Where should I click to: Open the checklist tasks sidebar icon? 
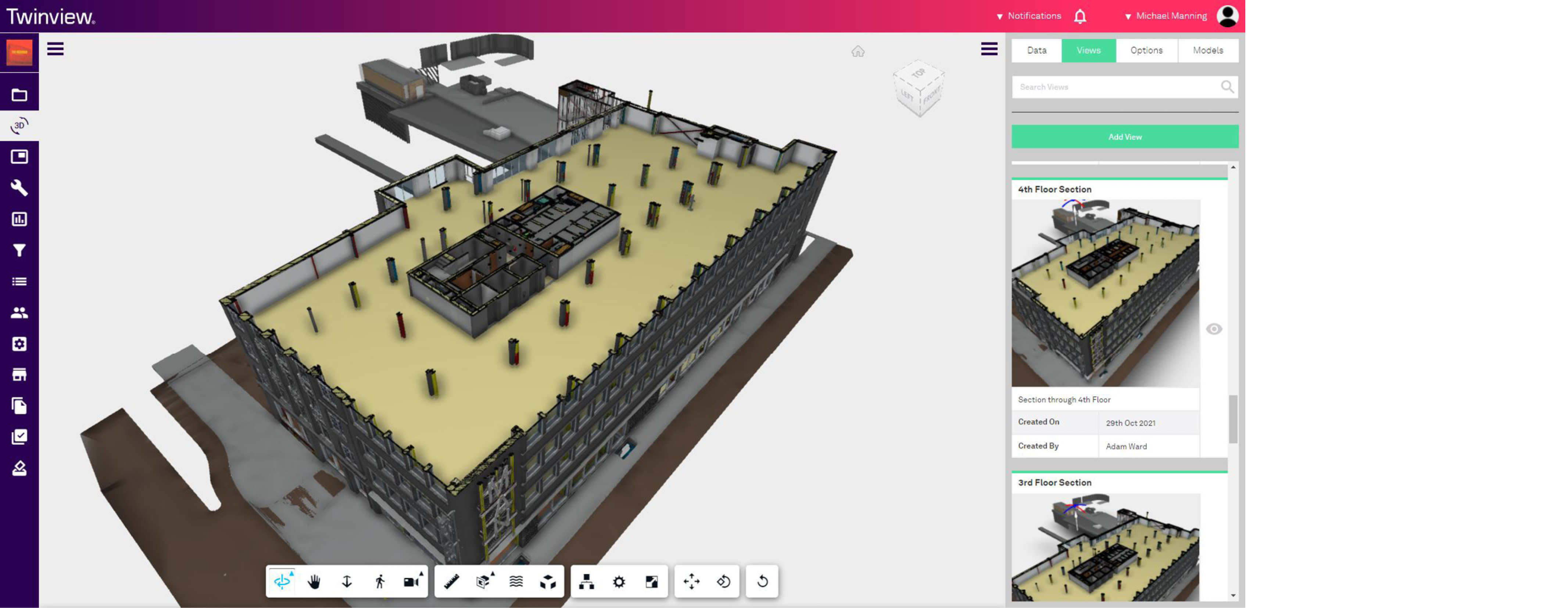tap(19, 436)
